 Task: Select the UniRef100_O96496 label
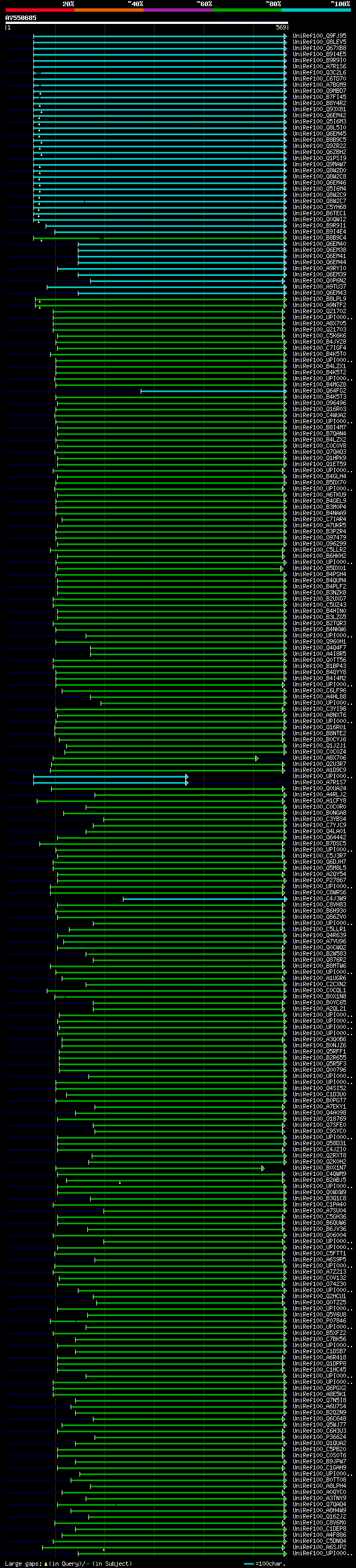pos(319,403)
